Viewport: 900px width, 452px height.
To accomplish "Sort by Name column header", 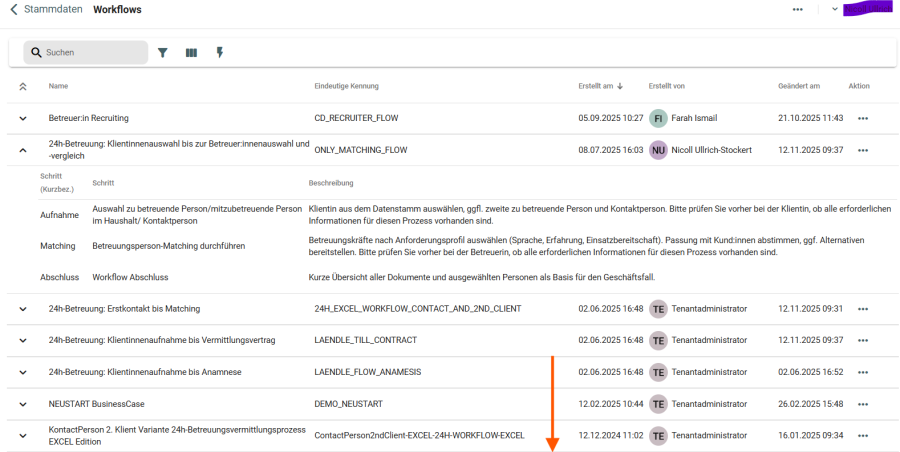I will click(x=58, y=86).
